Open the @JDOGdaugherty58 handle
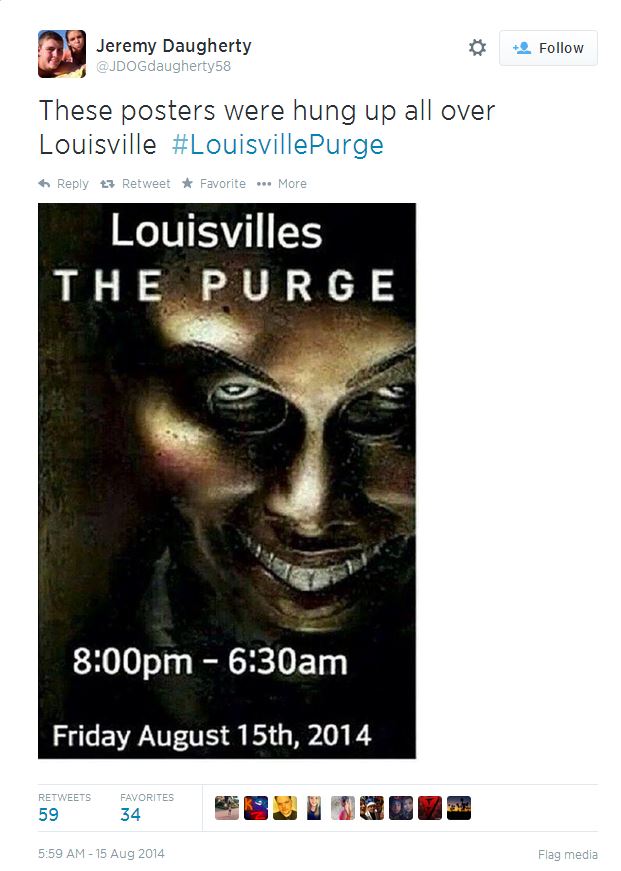 click(163, 66)
